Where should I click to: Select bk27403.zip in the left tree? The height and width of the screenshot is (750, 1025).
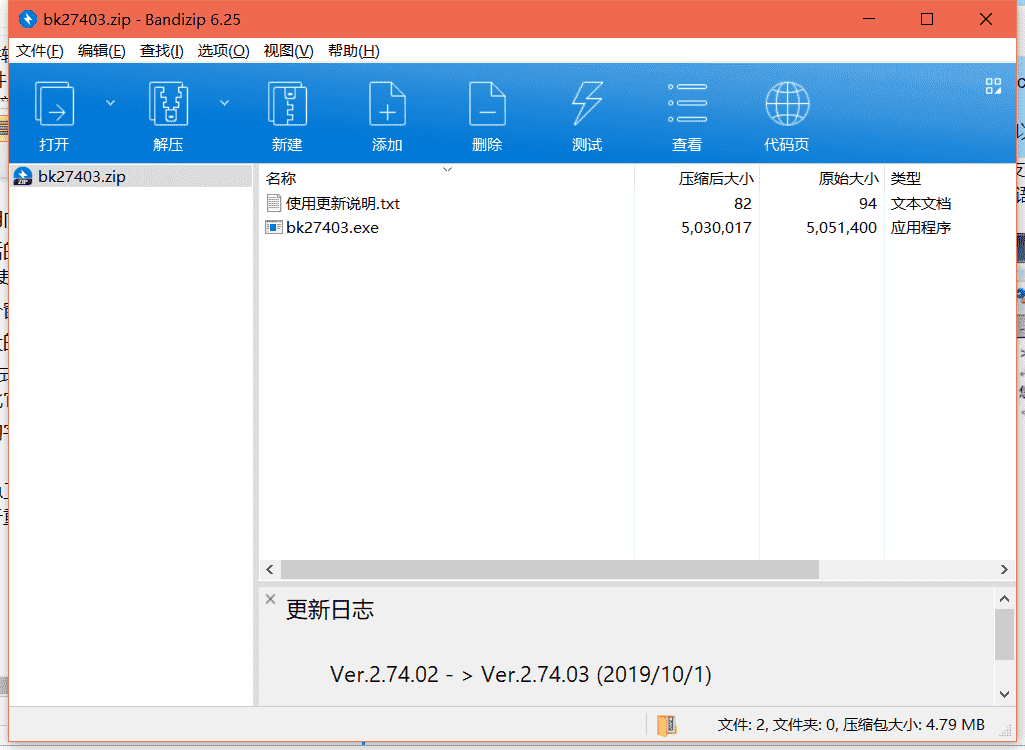(x=82, y=177)
